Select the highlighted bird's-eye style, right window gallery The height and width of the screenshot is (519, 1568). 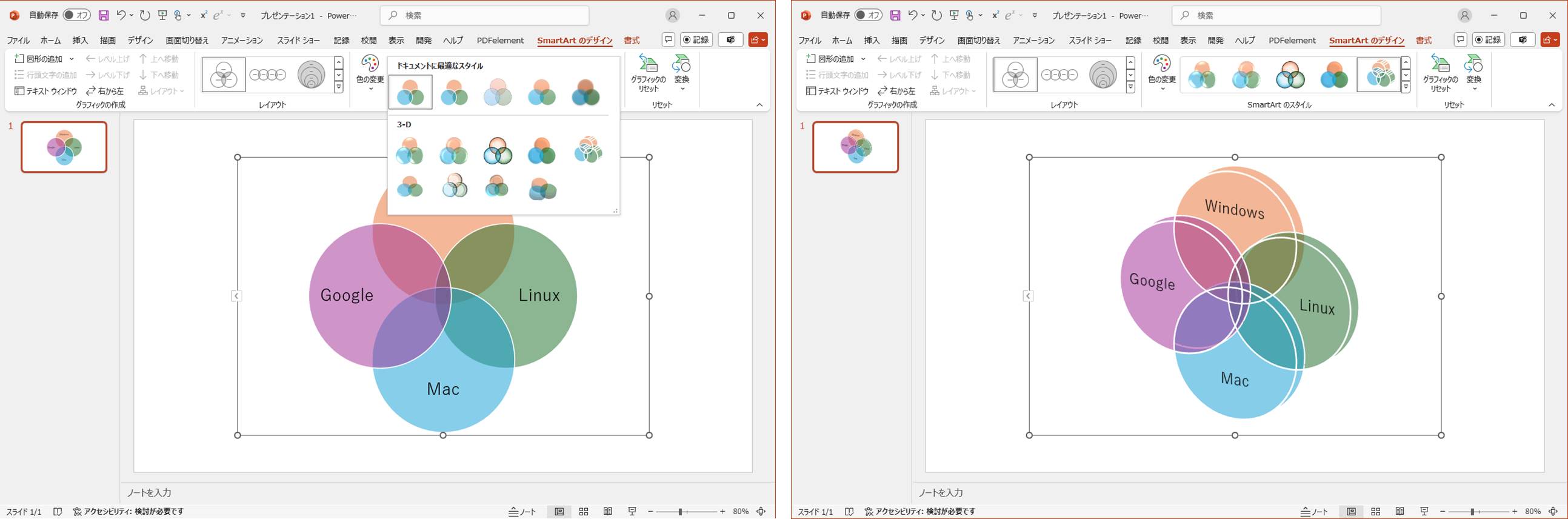point(1379,75)
